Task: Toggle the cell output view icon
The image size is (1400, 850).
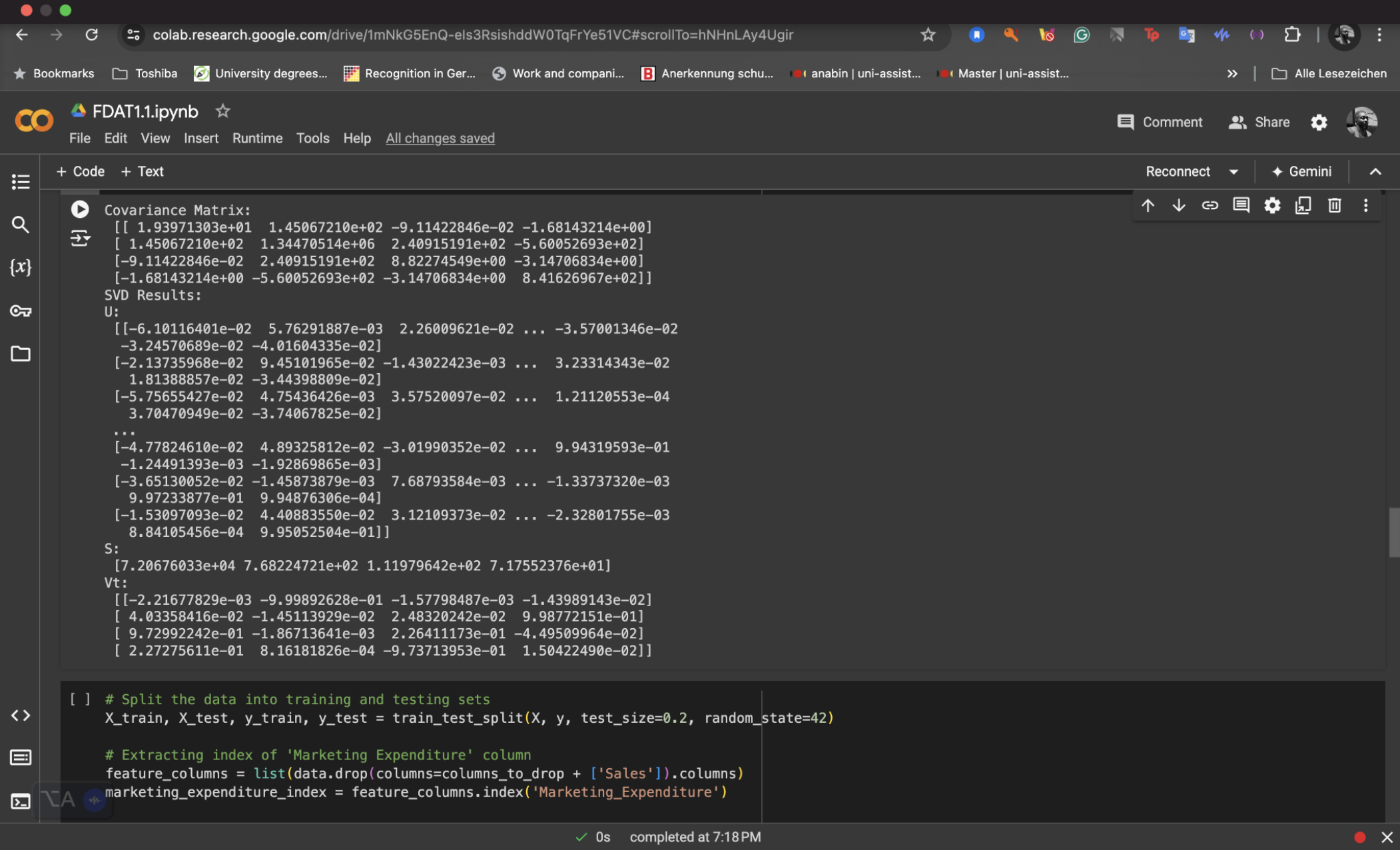Action: coord(80,238)
